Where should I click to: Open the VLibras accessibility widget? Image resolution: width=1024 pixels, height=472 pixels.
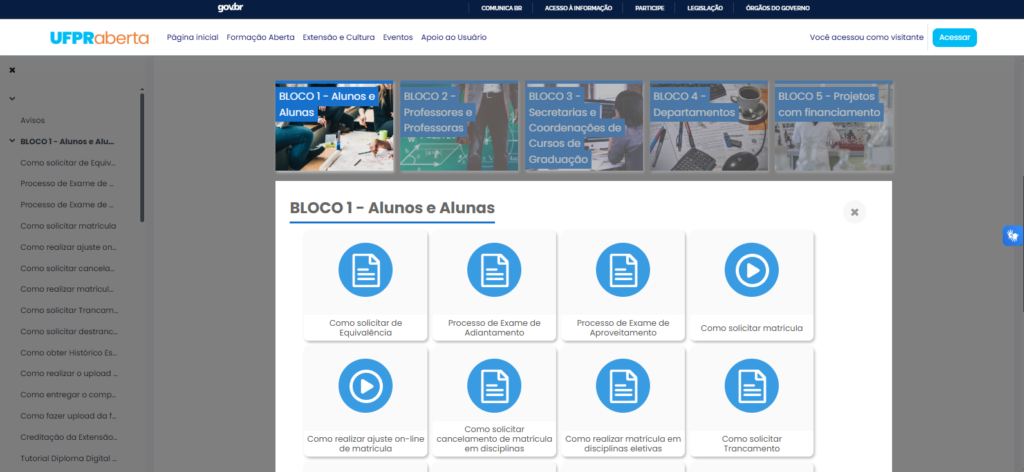[x=1013, y=235]
